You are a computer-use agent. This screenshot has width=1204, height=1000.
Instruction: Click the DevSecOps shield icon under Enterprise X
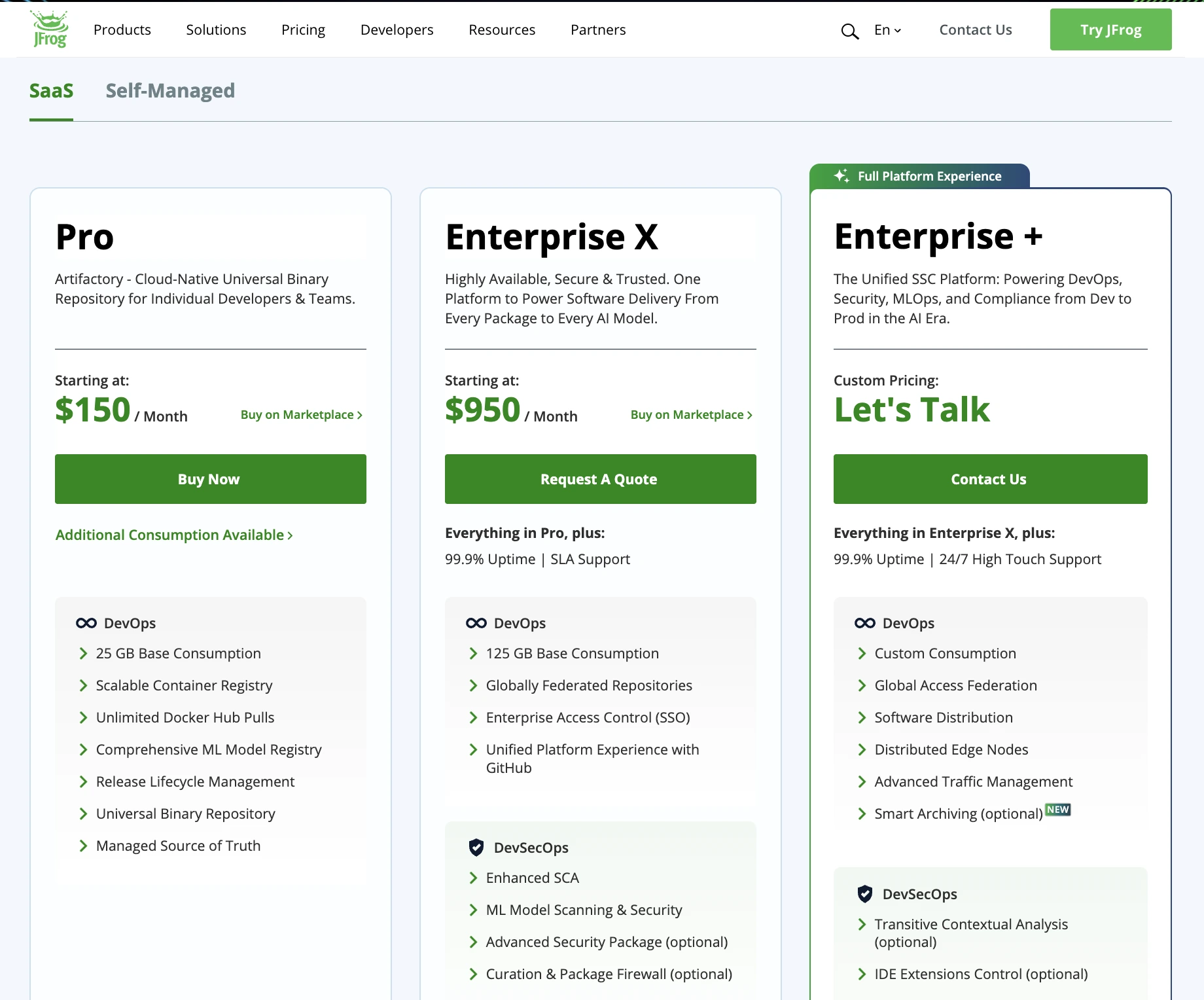click(x=476, y=847)
